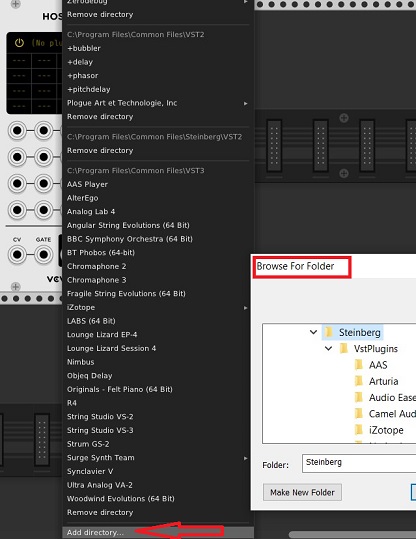
Task: Remove directory under the VST3 path
Action: (x=158, y=512)
